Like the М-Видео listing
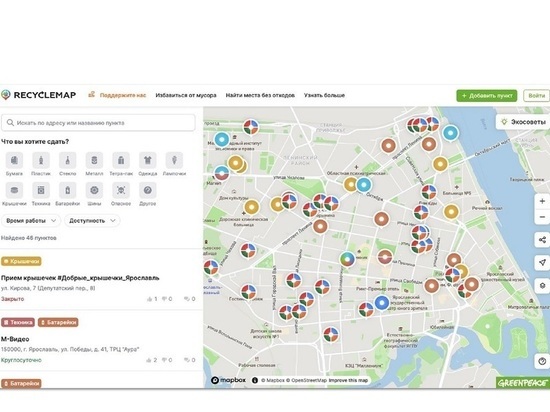Image resolution: width=550 pixels, height=412 pixels. click(x=152, y=360)
